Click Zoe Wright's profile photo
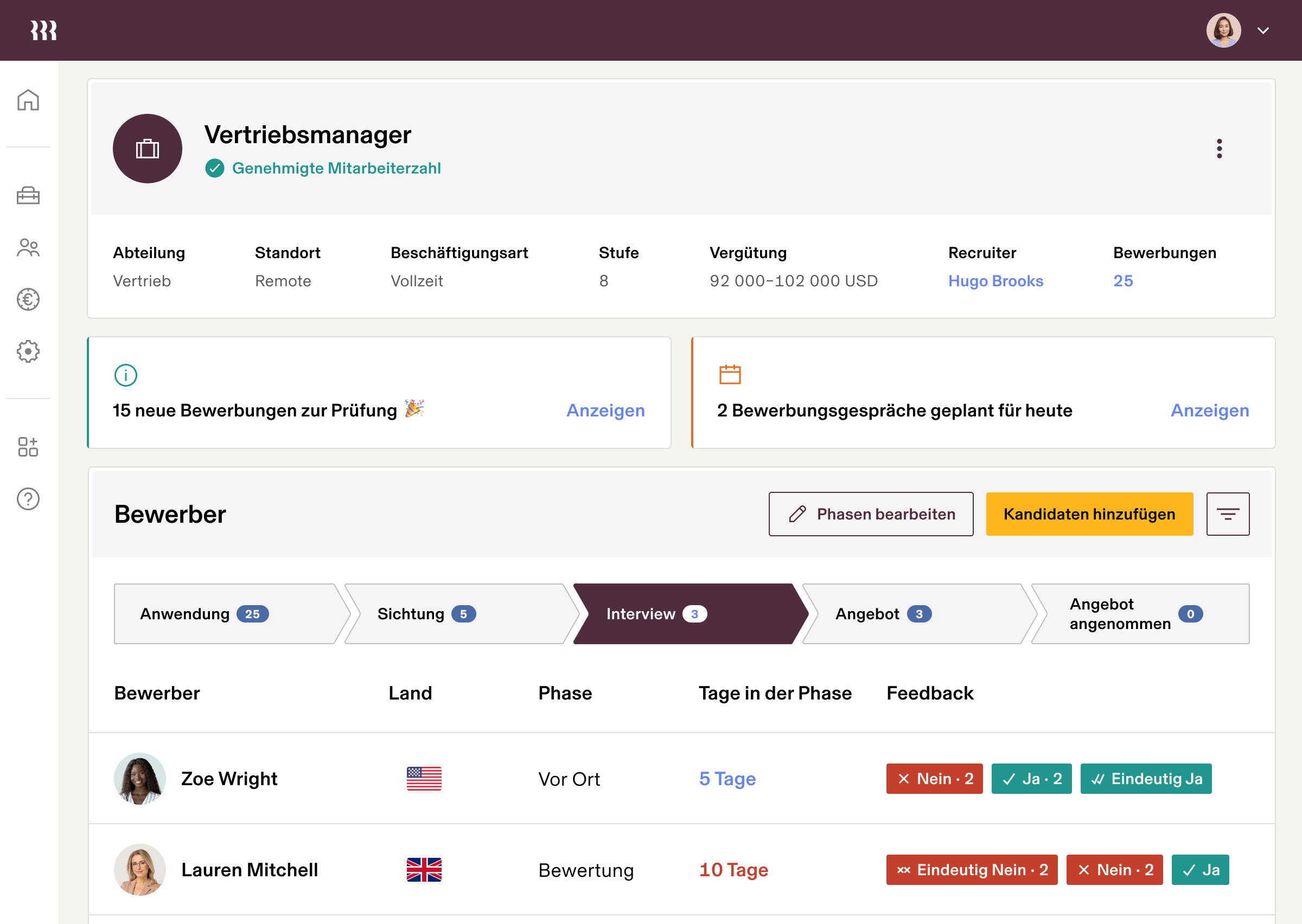The height and width of the screenshot is (924, 1302). (x=140, y=778)
